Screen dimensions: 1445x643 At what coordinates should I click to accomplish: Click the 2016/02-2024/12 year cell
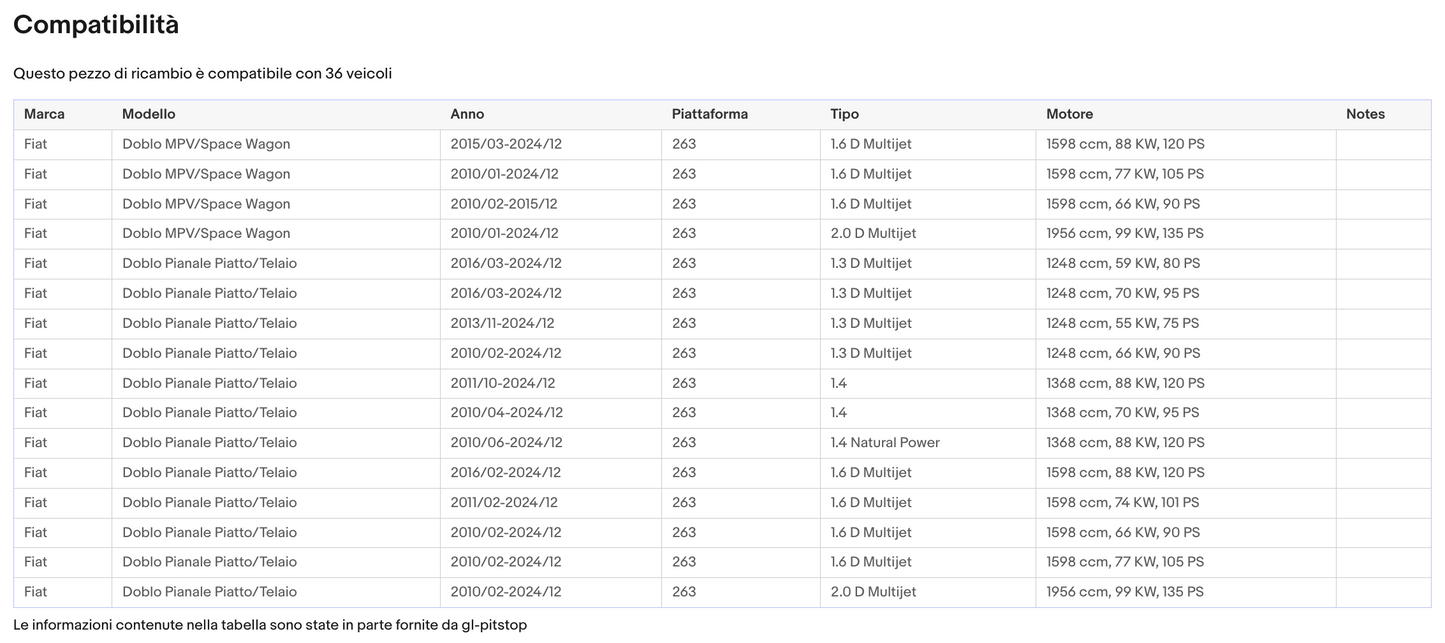pyautogui.click(x=506, y=472)
